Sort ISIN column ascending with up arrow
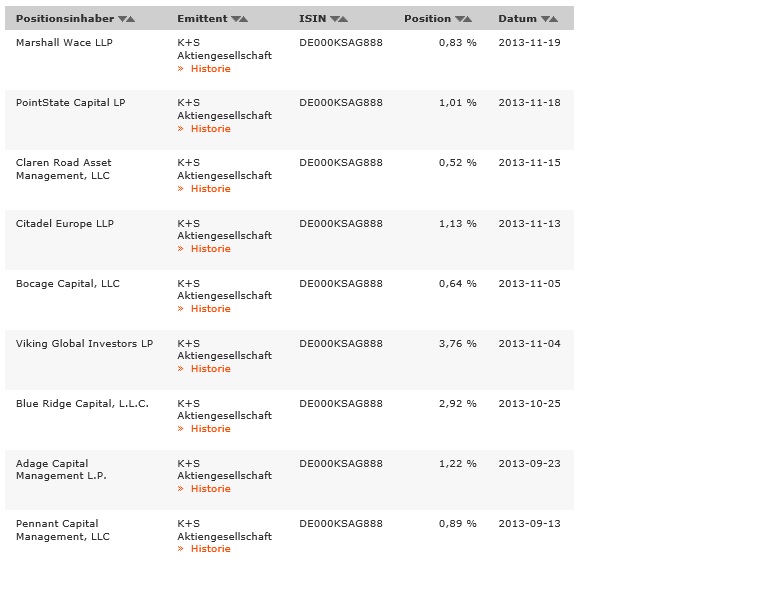The width and height of the screenshot is (768, 614). tap(343, 19)
